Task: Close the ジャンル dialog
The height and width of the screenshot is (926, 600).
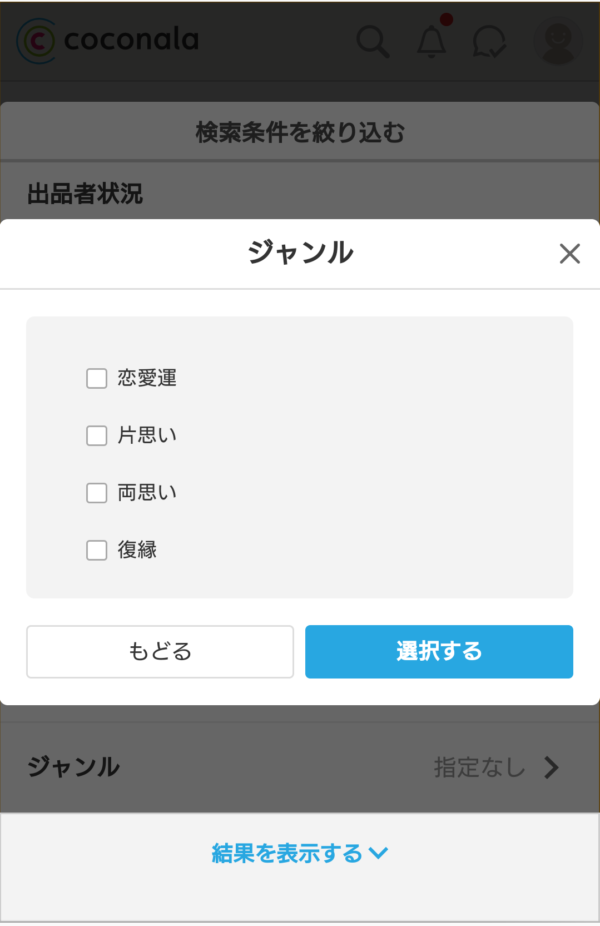Action: point(569,254)
